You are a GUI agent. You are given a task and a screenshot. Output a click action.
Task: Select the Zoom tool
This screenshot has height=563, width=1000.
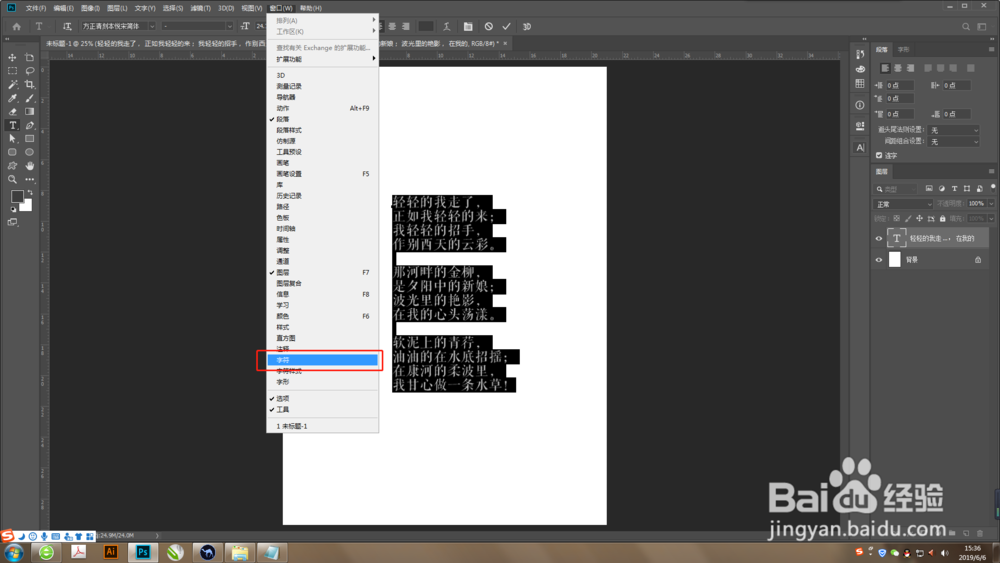[12, 180]
